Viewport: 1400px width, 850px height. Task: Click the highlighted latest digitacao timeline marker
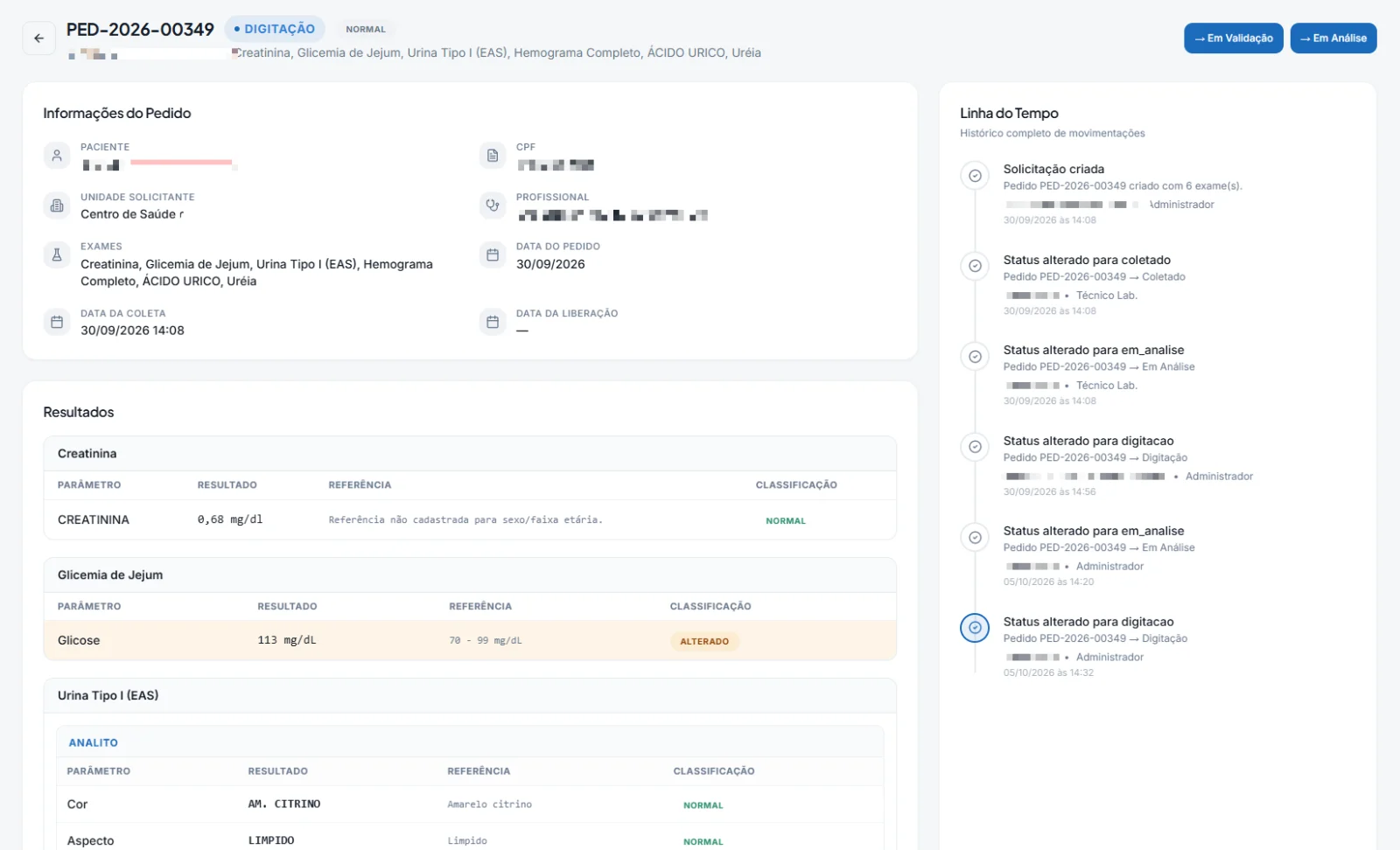[975, 628]
